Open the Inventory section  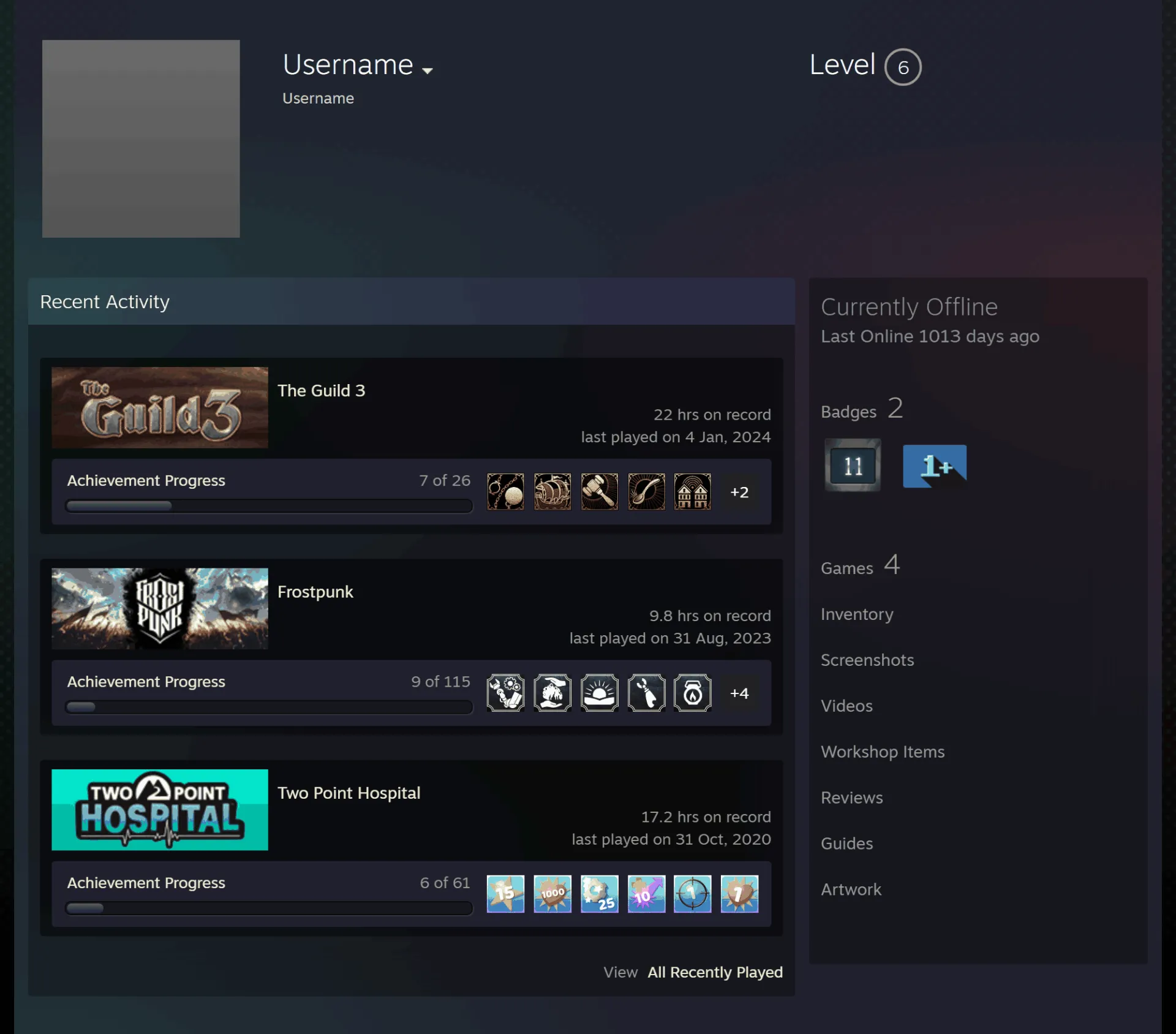[x=857, y=614]
